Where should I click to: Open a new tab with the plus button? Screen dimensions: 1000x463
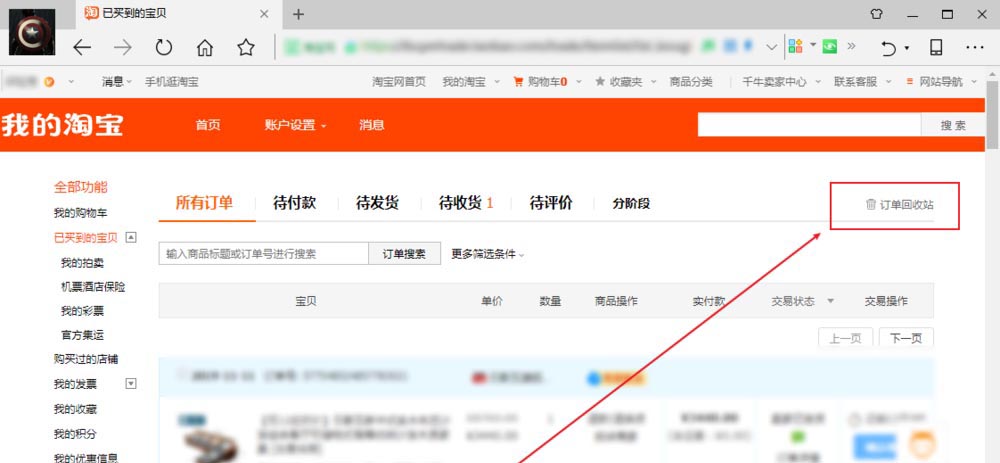[x=298, y=14]
